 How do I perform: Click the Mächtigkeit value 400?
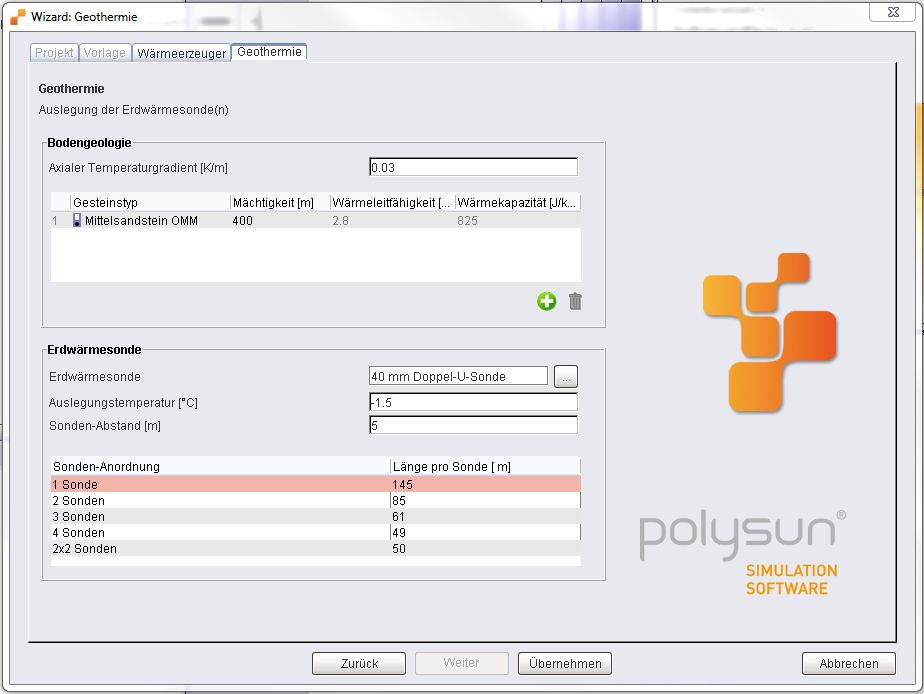tap(243, 220)
